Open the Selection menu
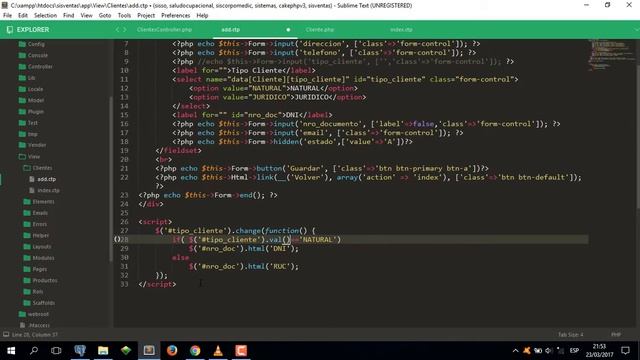Image resolution: width=640 pixels, height=360 pixels. (45, 16)
